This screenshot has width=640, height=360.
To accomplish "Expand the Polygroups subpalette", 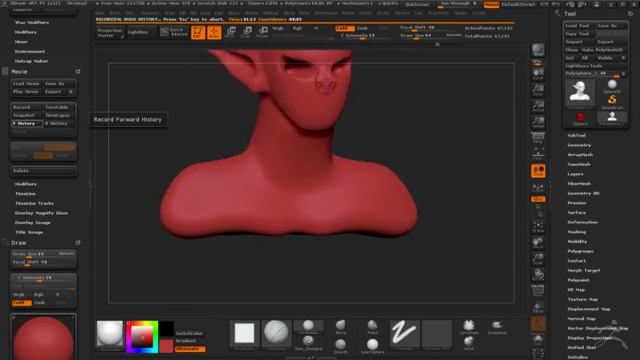I will (x=580, y=251).
